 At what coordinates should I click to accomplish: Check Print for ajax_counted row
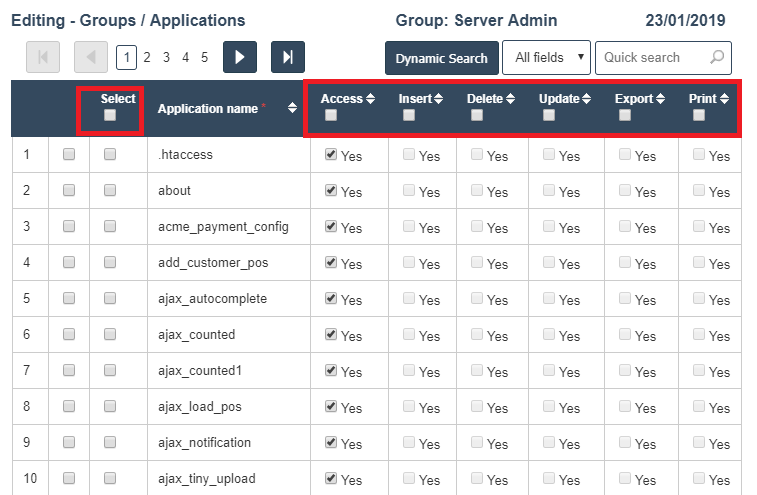tap(699, 334)
